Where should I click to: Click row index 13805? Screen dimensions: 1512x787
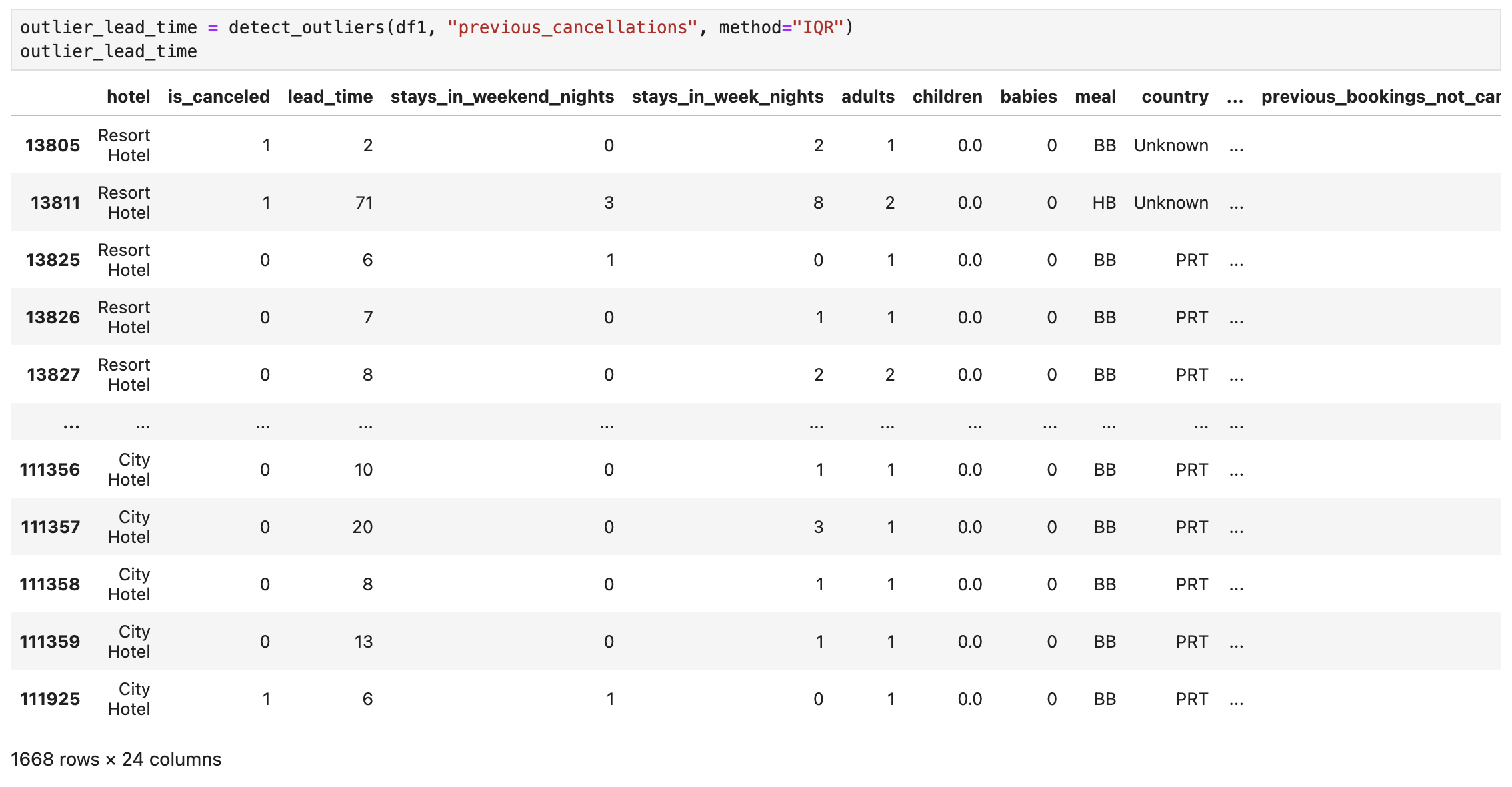point(52,145)
